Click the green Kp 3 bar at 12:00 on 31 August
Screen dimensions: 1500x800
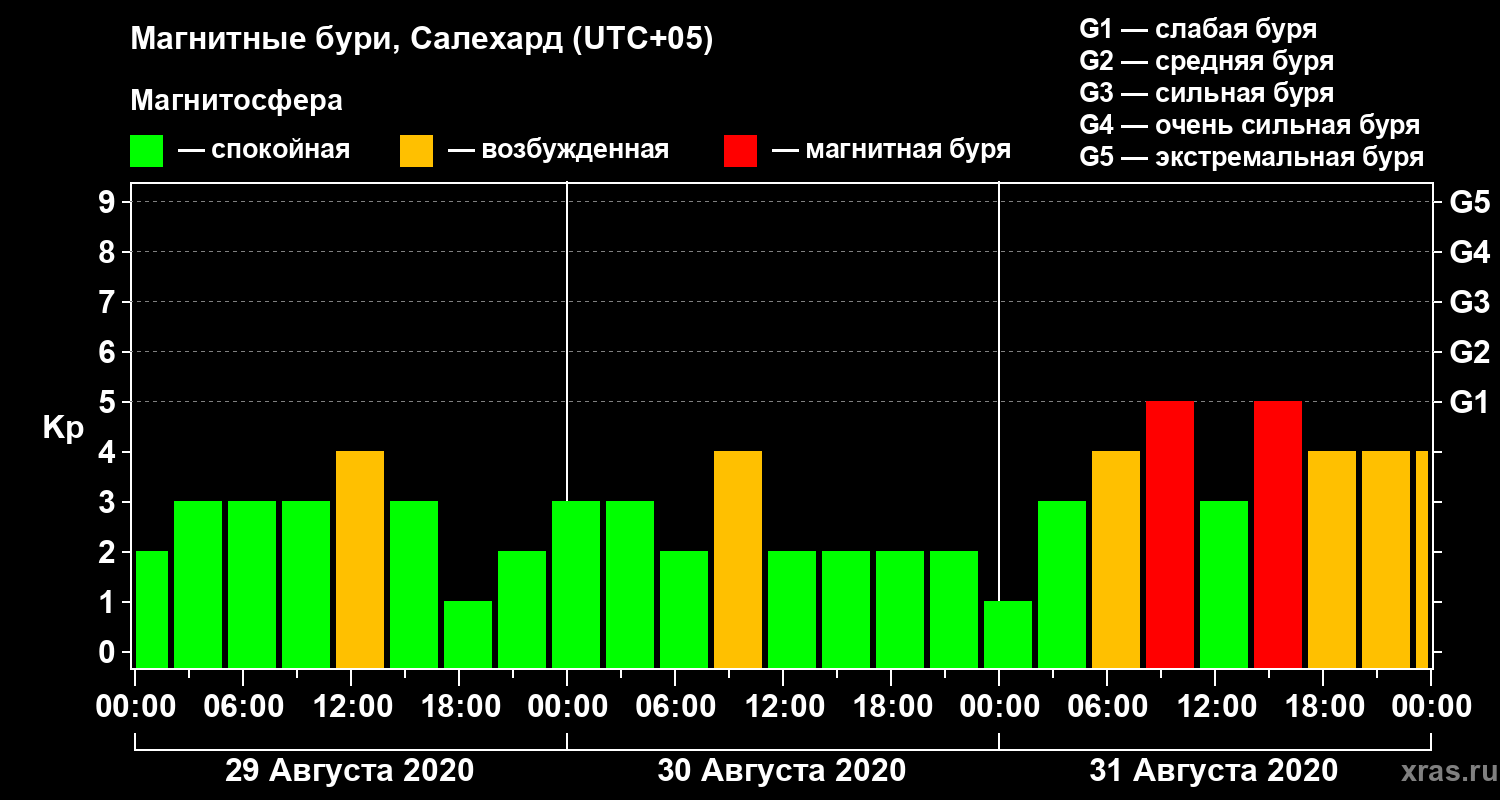pyautogui.click(x=1224, y=584)
